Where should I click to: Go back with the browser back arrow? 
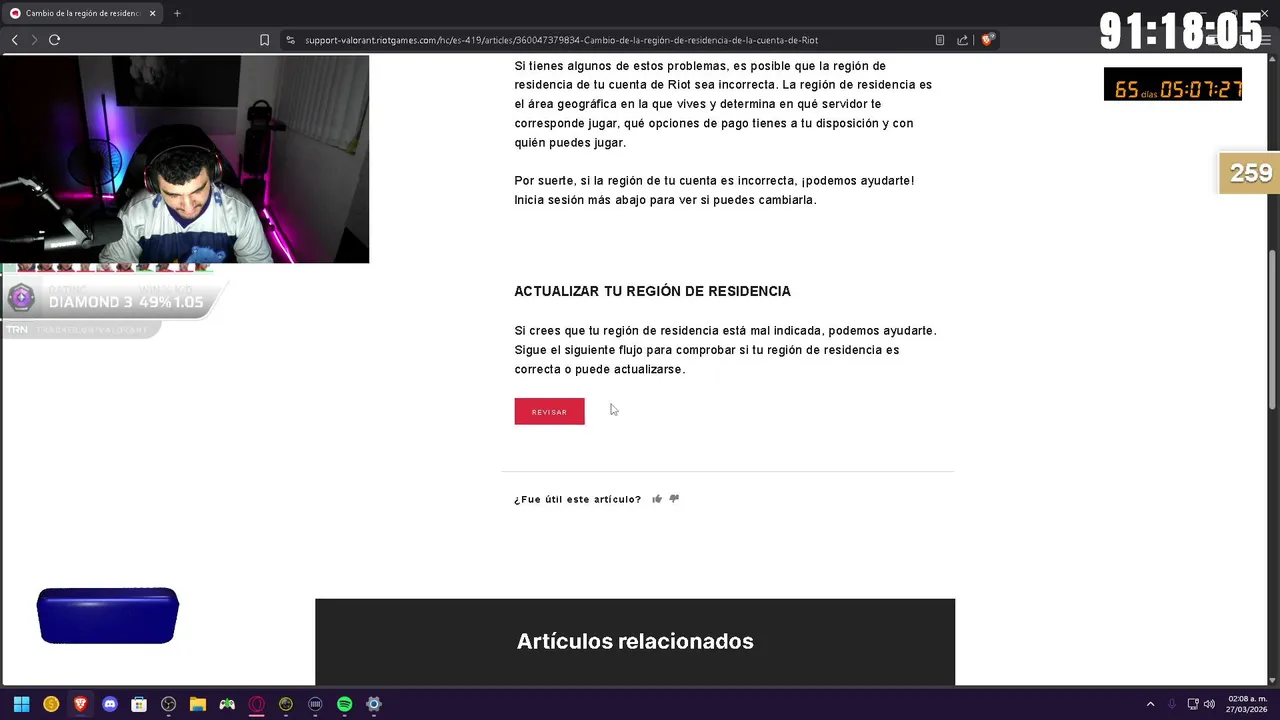pyautogui.click(x=15, y=40)
